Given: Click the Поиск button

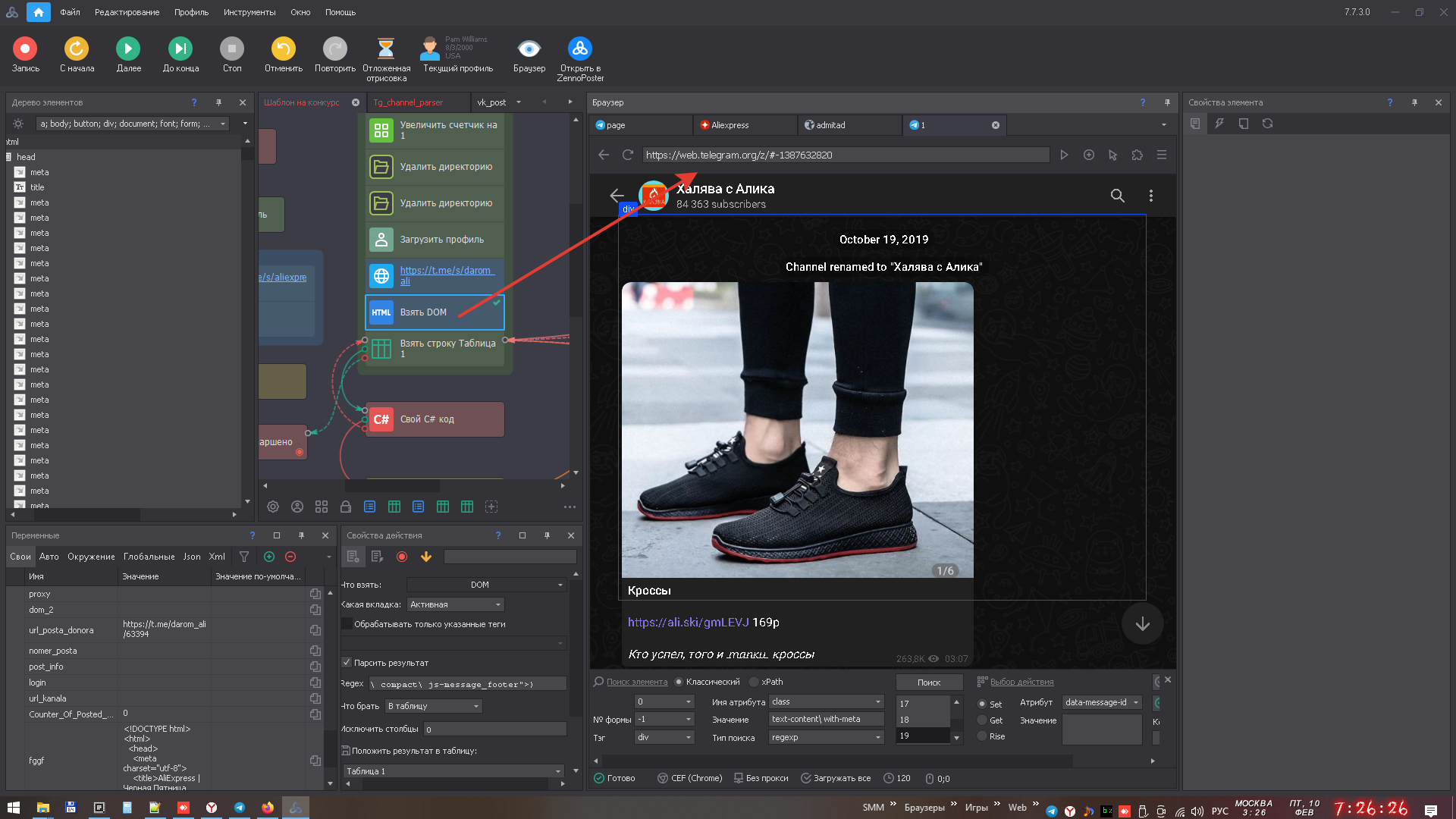Looking at the screenshot, I should [929, 682].
